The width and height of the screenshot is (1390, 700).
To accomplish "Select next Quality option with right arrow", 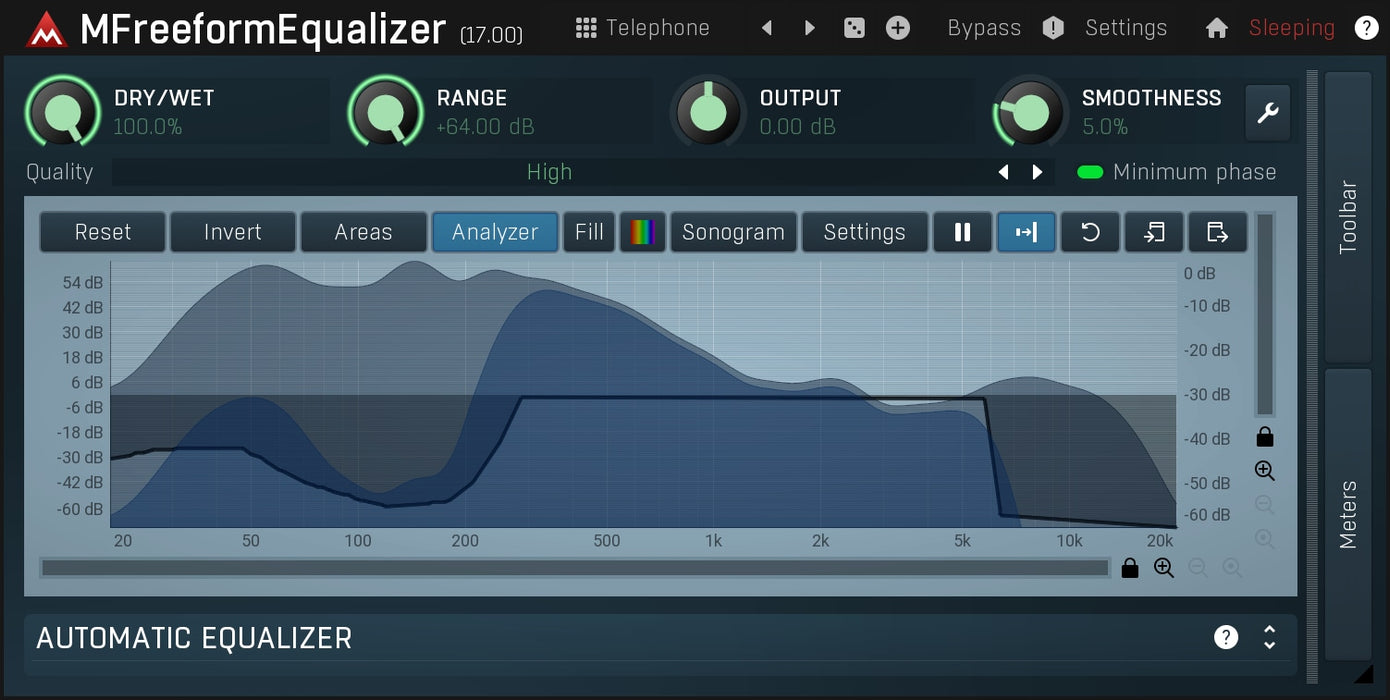I will coord(1037,172).
